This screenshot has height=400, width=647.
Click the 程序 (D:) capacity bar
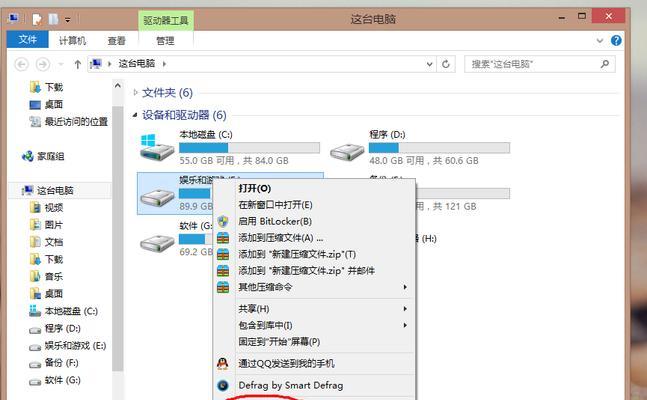click(439, 148)
